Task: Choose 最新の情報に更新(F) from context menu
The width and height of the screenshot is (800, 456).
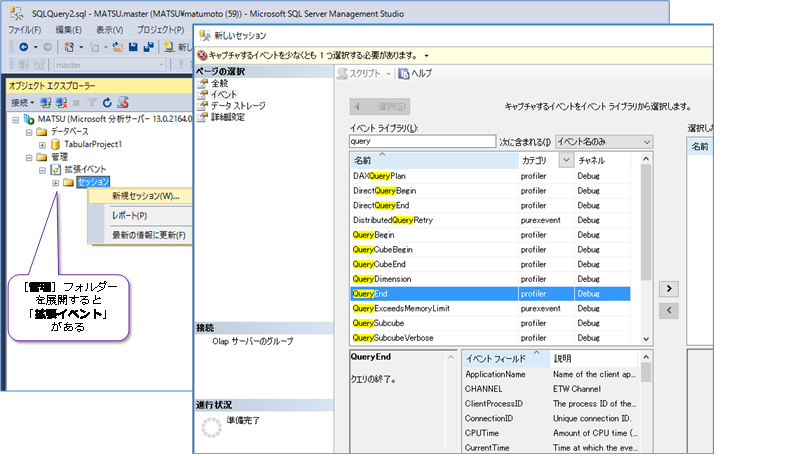Action: (x=148, y=235)
